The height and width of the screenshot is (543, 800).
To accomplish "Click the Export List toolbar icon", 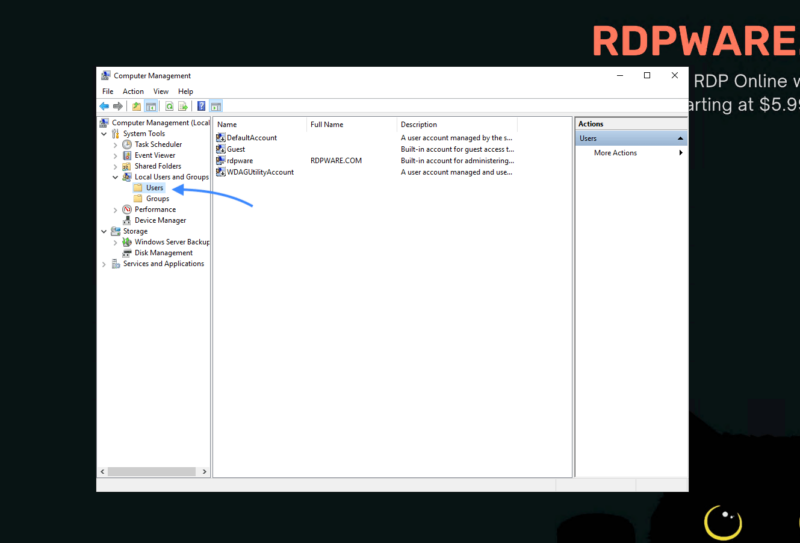I will click(183, 106).
